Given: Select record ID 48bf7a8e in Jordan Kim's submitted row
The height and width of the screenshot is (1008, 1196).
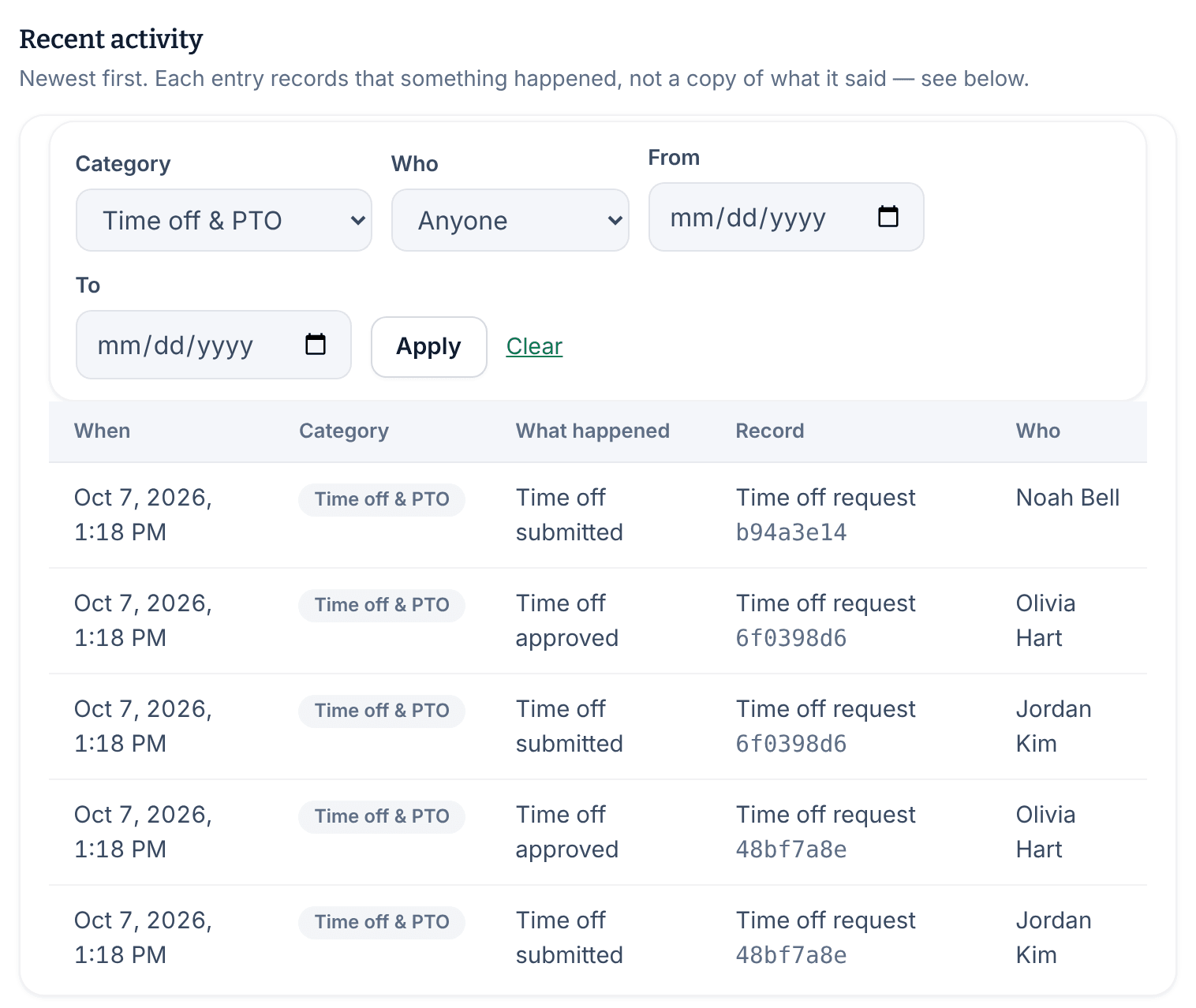Looking at the screenshot, I should click(x=791, y=955).
